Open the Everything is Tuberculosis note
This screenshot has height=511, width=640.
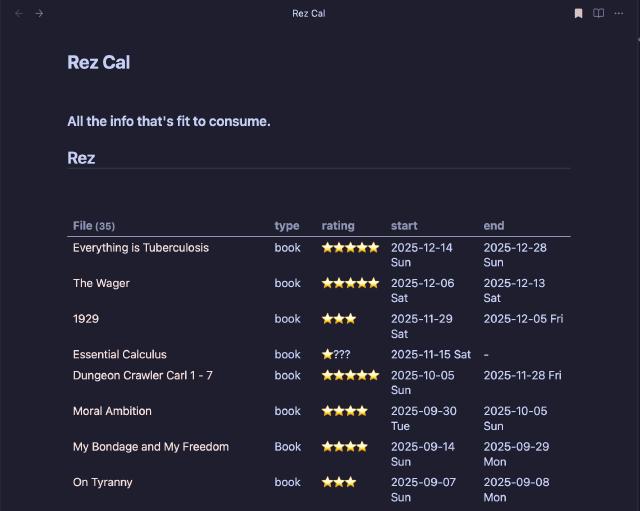coord(141,248)
